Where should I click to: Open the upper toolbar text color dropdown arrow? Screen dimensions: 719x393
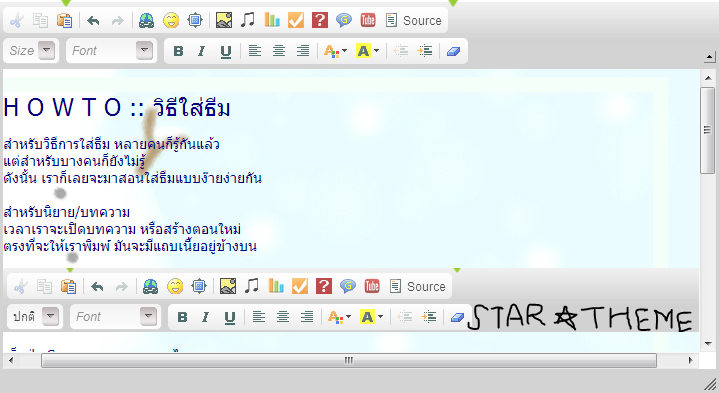pos(344,51)
